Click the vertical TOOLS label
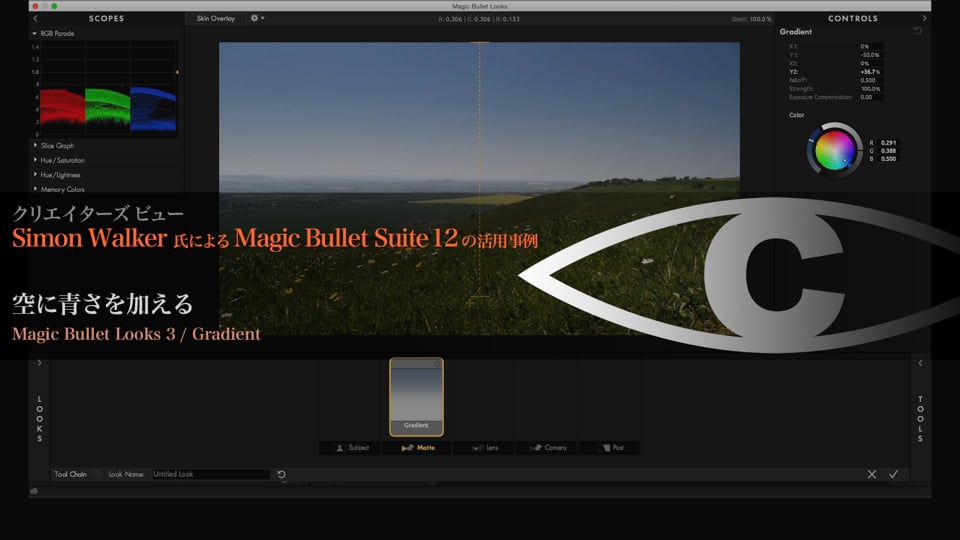960x540 pixels. 920,419
